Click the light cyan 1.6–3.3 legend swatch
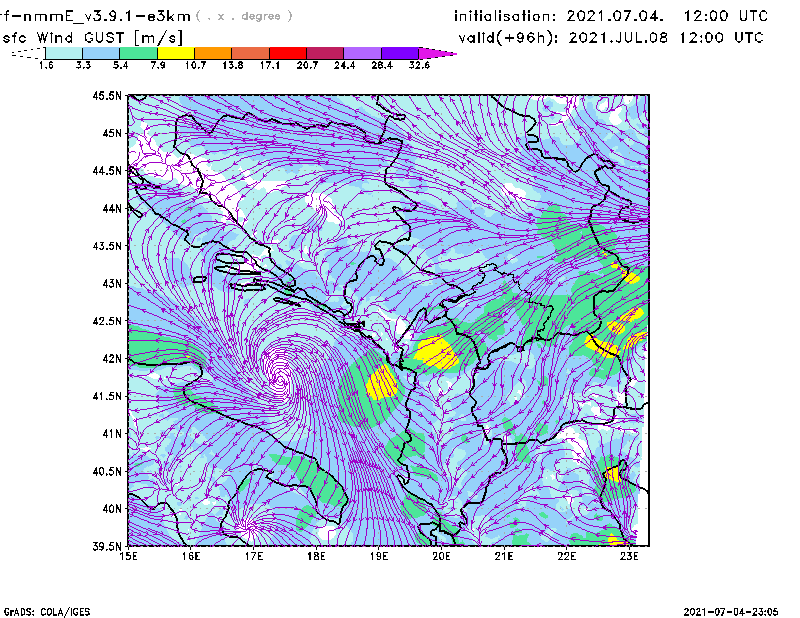The height and width of the screenshot is (618, 800). coord(64,53)
